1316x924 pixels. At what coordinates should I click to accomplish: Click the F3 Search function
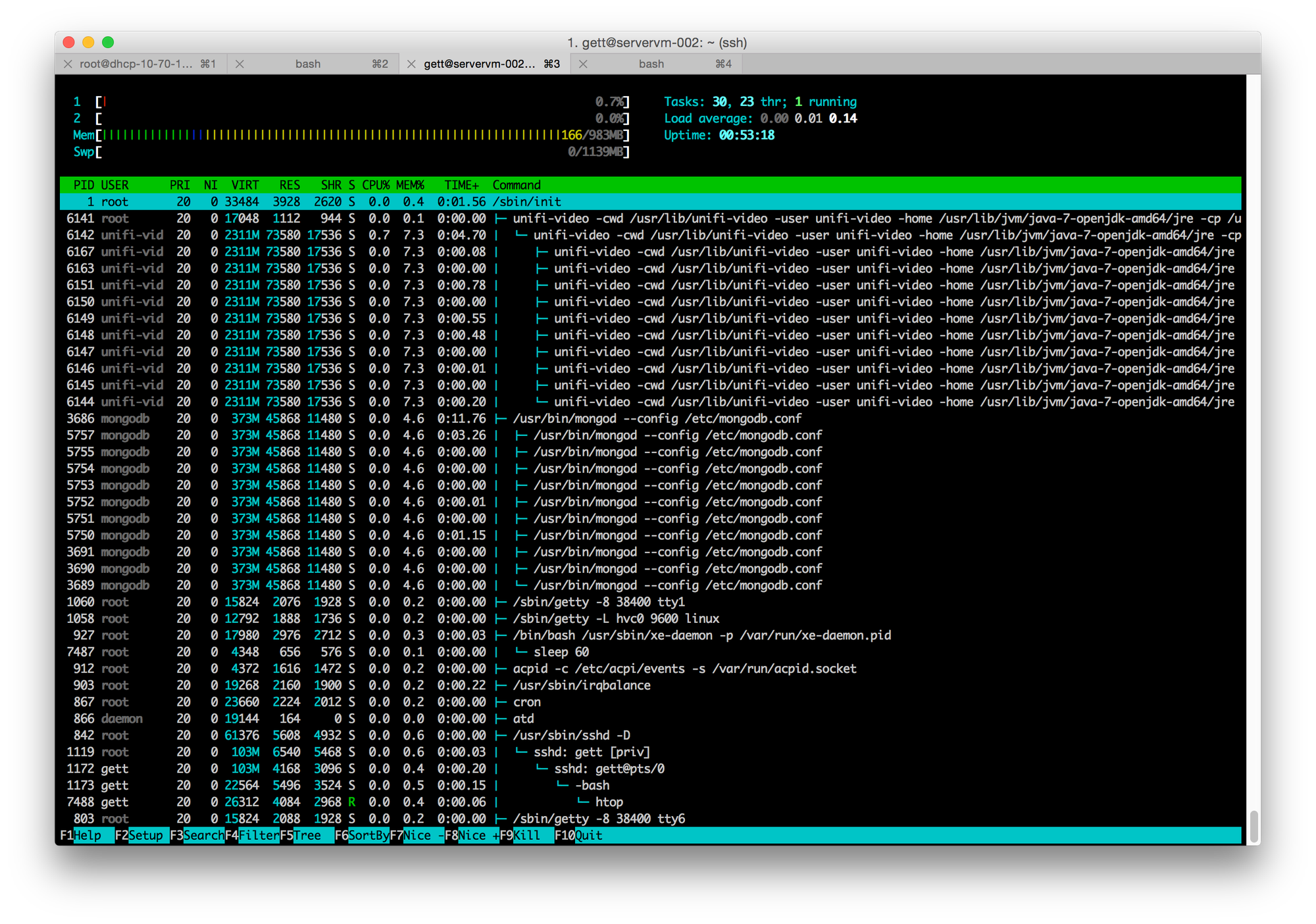(x=203, y=835)
